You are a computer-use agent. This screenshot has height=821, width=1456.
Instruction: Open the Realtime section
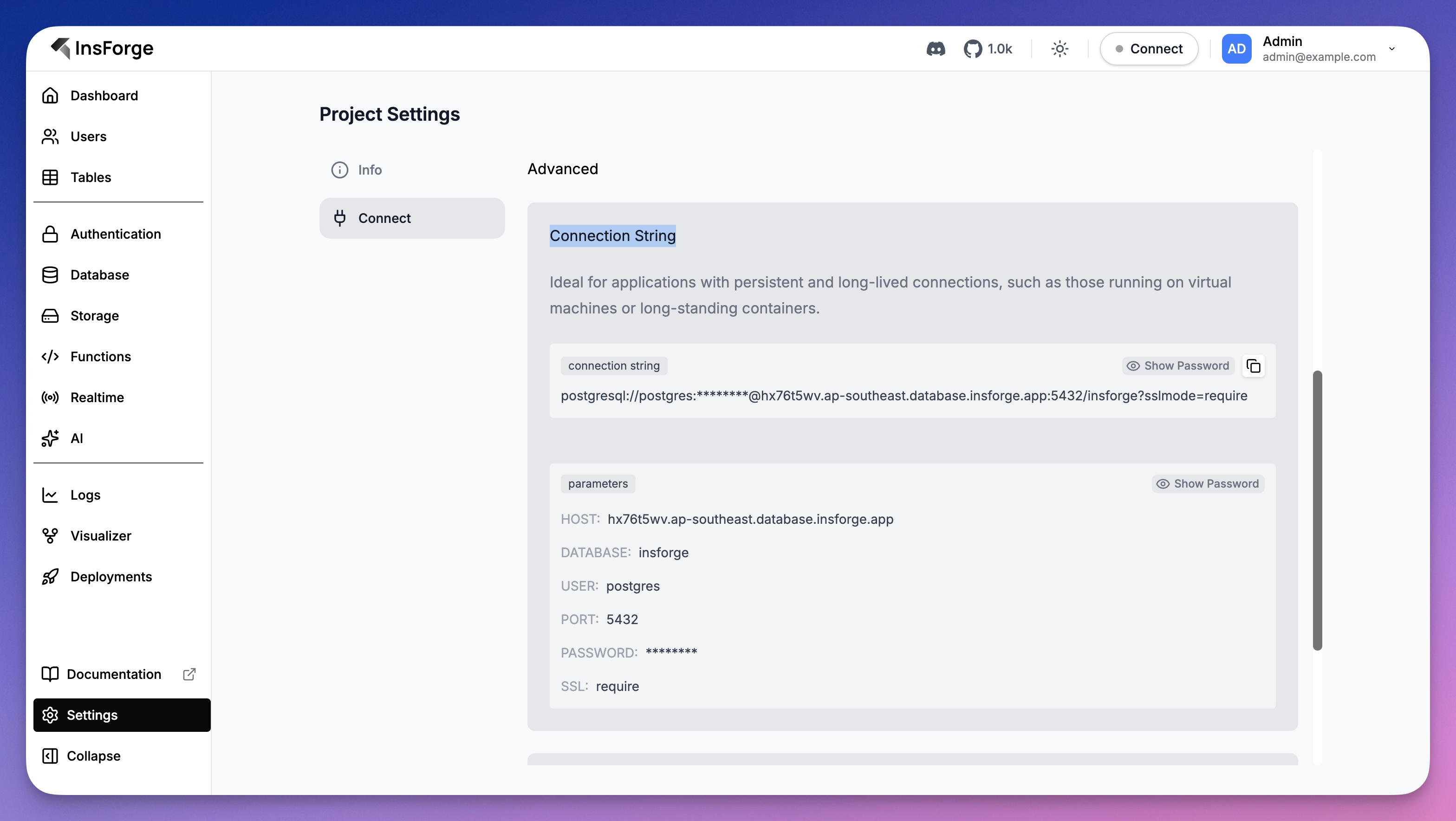click(x=97, y=397)
